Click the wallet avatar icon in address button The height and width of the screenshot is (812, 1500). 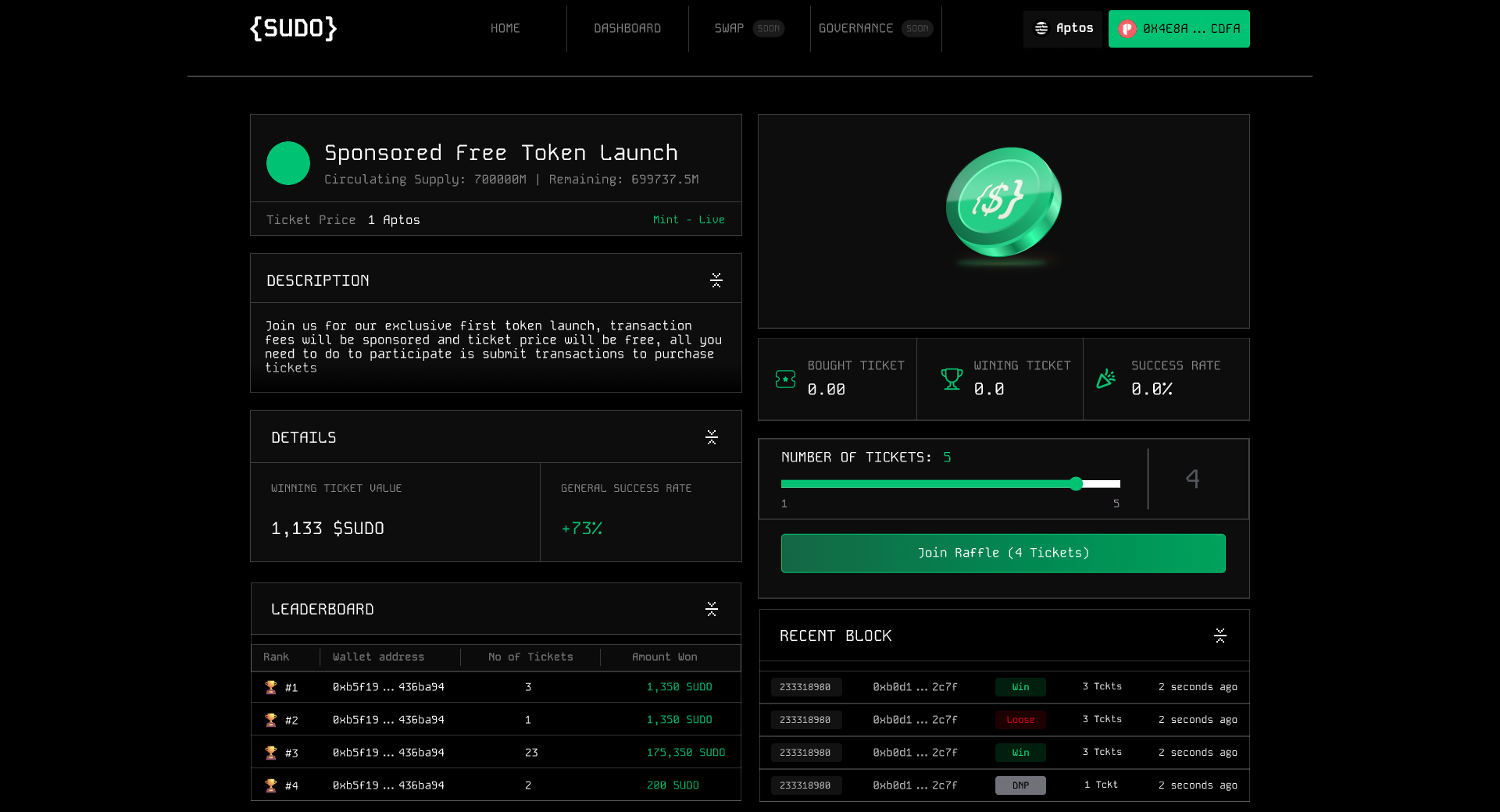(x=1127, y=29)
